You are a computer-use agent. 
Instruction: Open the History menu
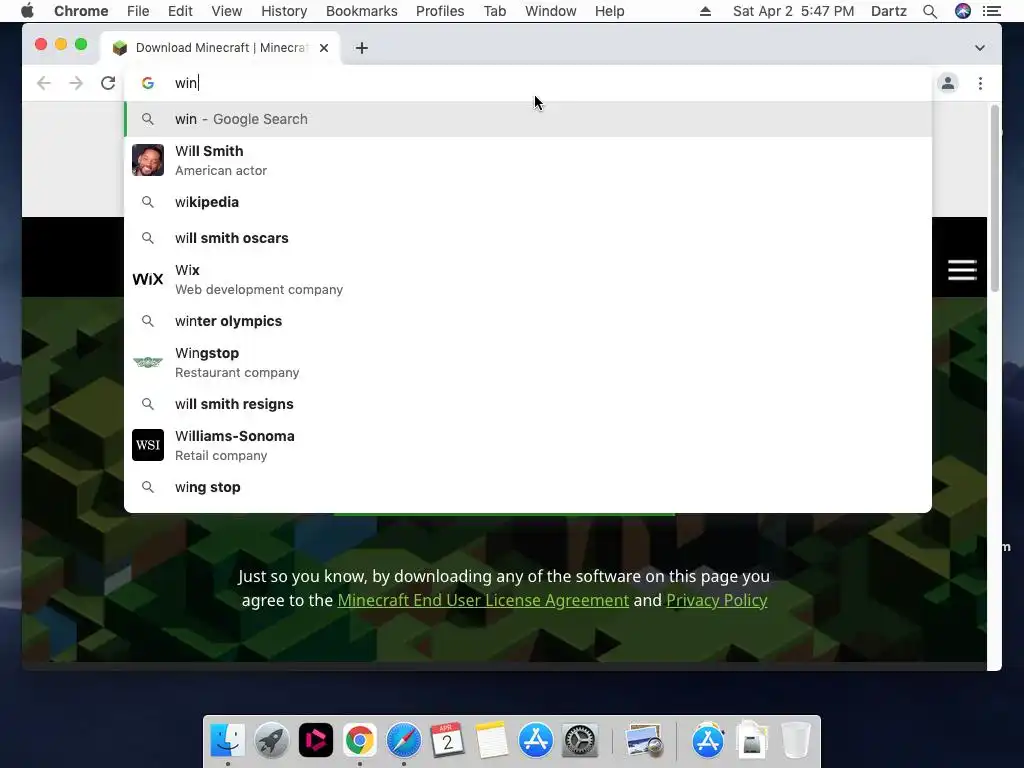tap(284, 11)
